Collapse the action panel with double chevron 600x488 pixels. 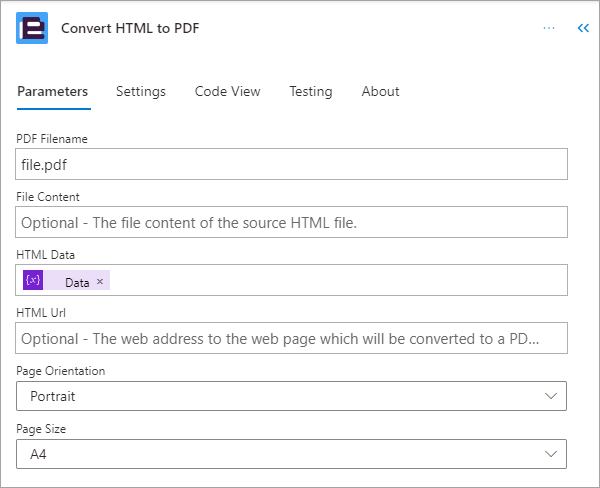(583, 28)
